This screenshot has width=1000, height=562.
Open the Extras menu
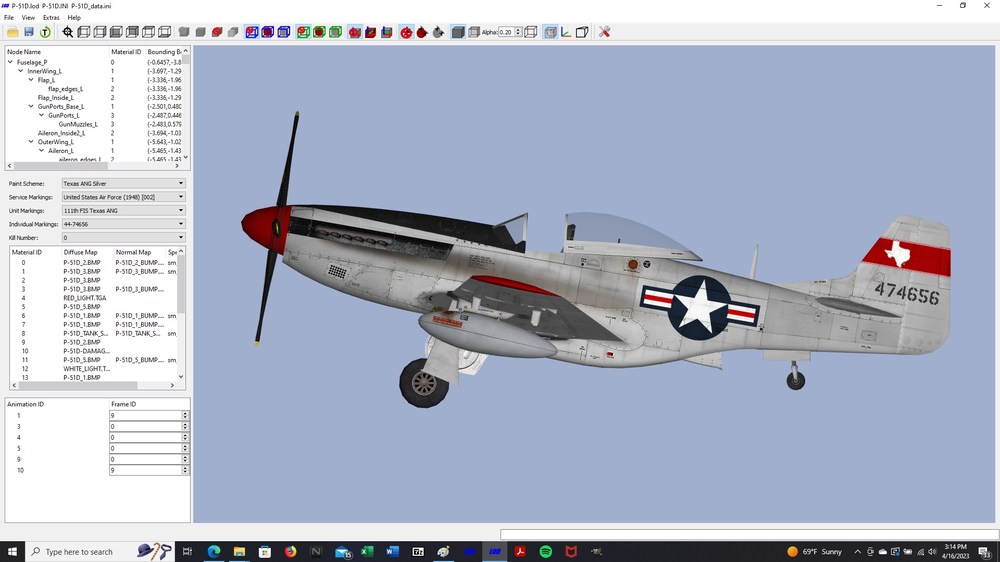pos(51,18)
